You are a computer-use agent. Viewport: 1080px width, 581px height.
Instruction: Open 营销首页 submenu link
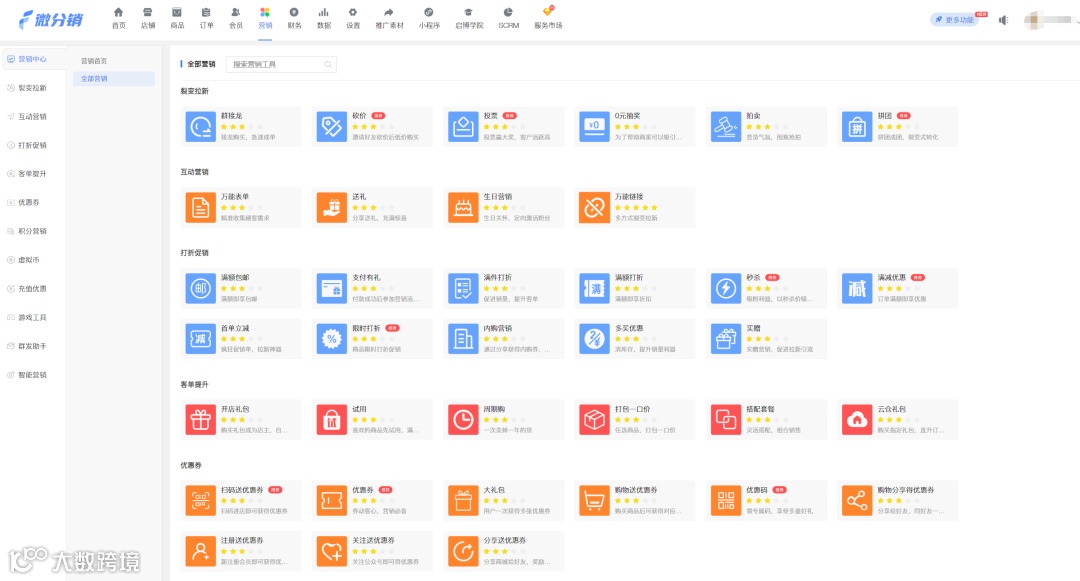[94, 61]
